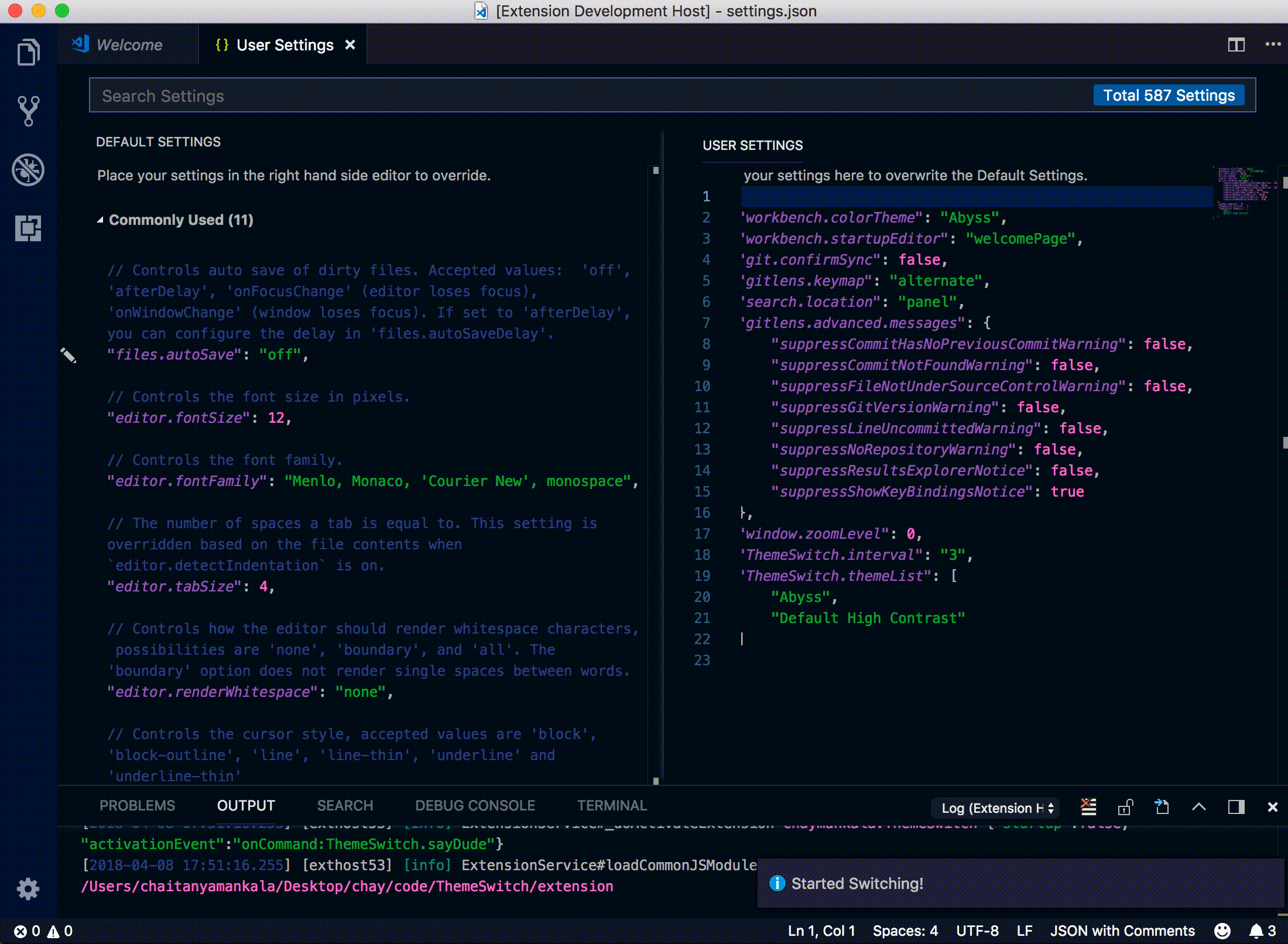Click the Manage gear icon
Viewport: 1288px width, 944px height.
pos(28,888)
